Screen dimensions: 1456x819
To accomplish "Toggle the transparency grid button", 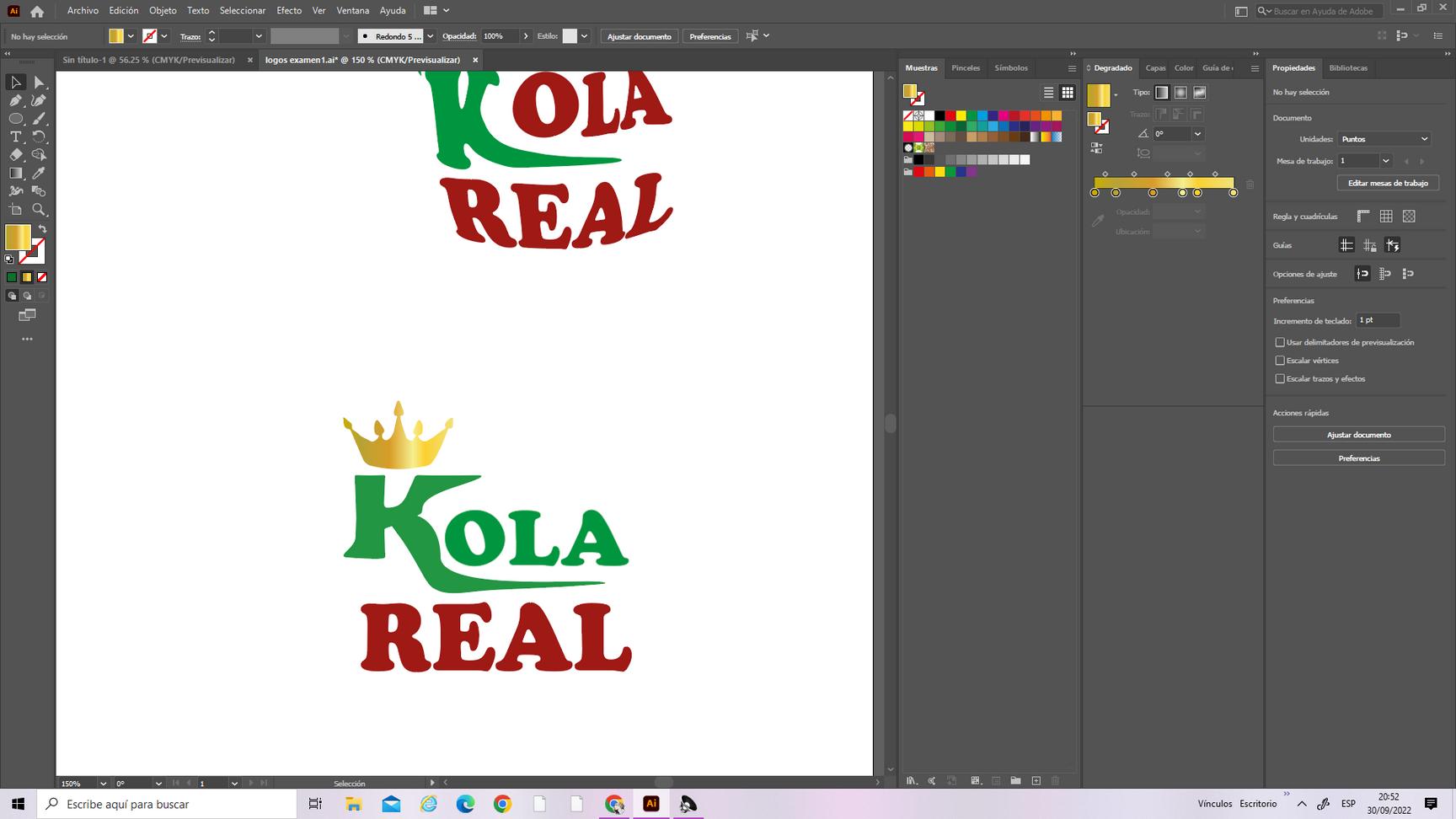I will click(x=1409, y=217).
